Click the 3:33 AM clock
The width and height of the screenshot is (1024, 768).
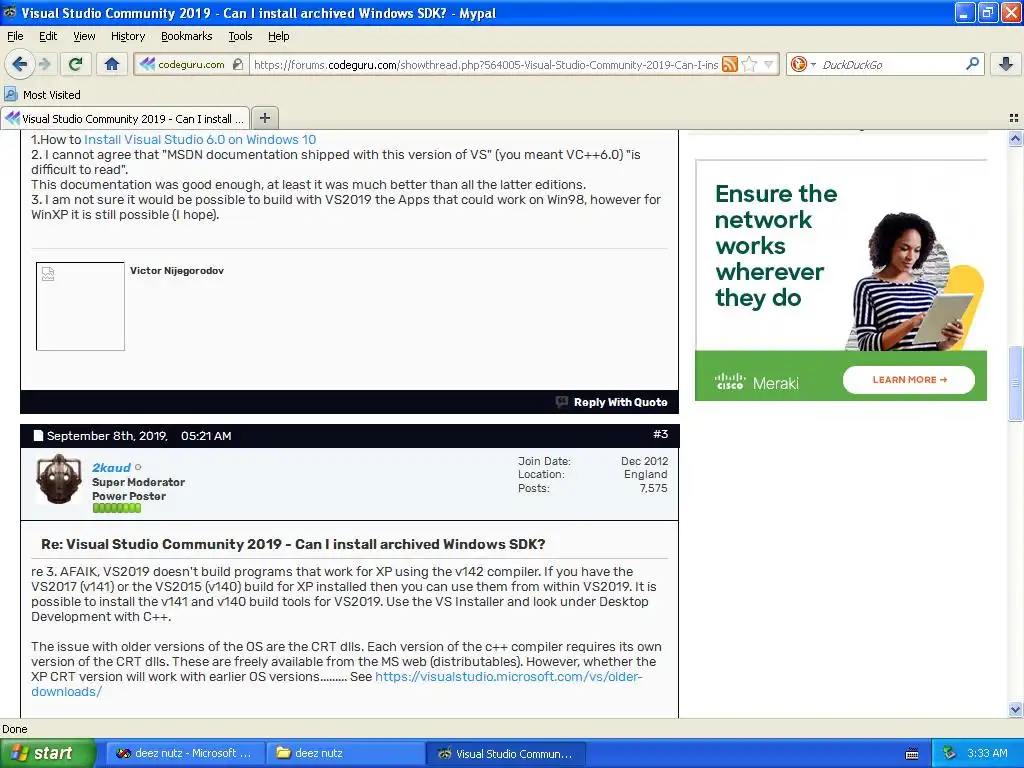pos(987,753)
